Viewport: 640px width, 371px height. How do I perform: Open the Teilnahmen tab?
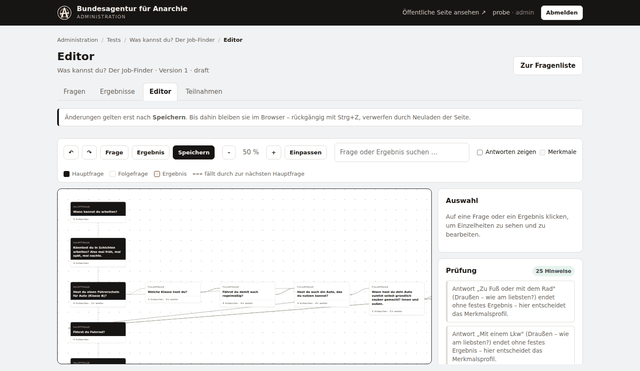204,91
